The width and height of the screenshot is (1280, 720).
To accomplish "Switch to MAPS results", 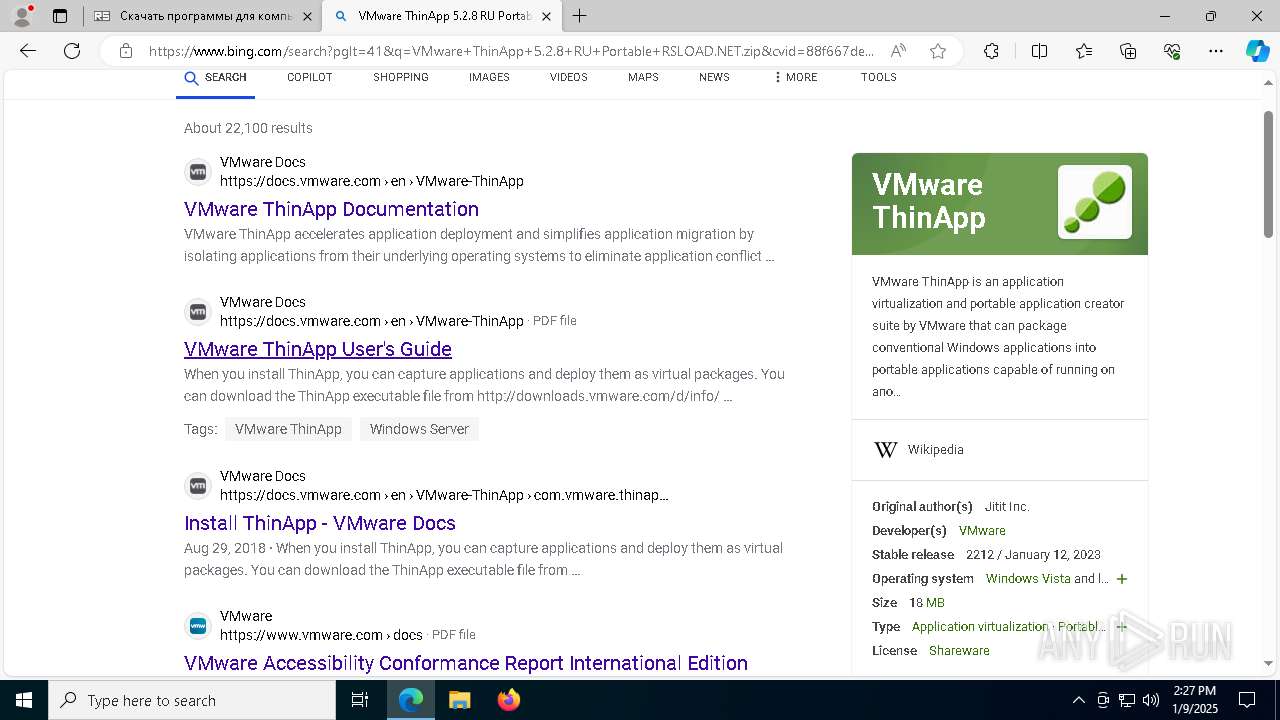I will 643,78.
